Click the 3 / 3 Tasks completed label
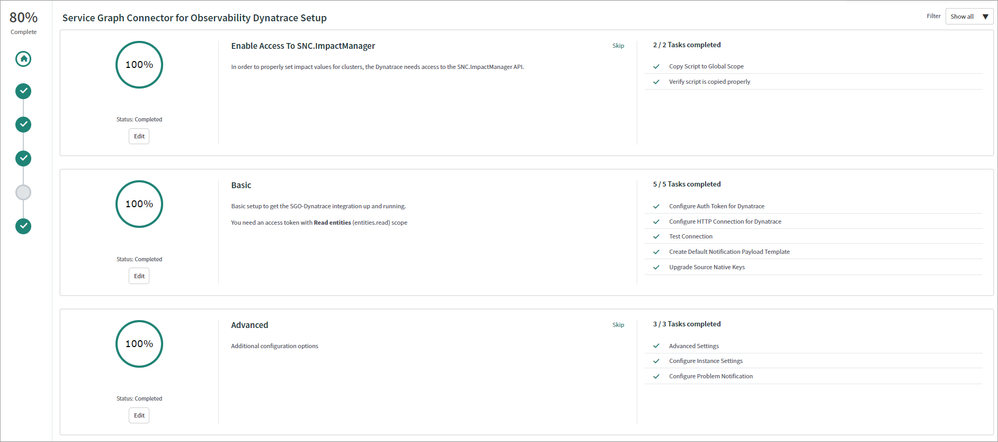The height and width of the screenshot is (442, 998). tap(687, 324)
